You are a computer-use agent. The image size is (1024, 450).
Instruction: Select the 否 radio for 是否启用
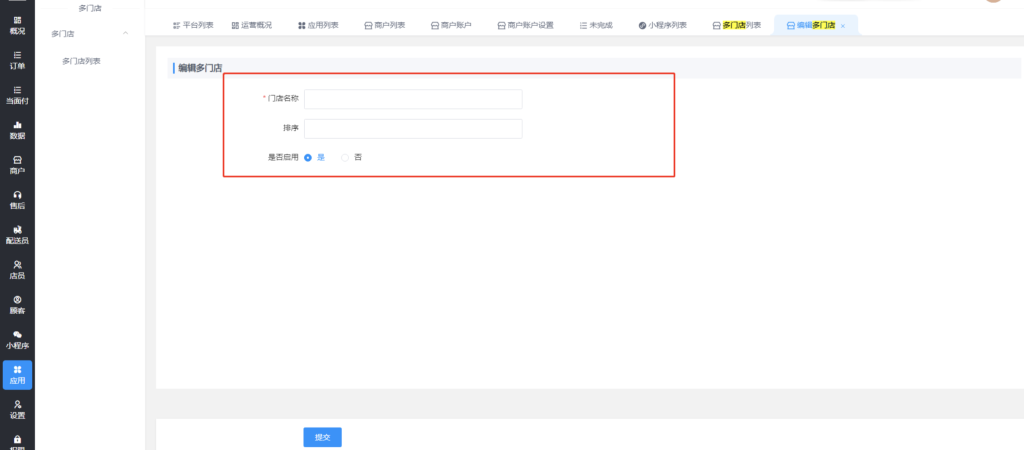(346, 157)
